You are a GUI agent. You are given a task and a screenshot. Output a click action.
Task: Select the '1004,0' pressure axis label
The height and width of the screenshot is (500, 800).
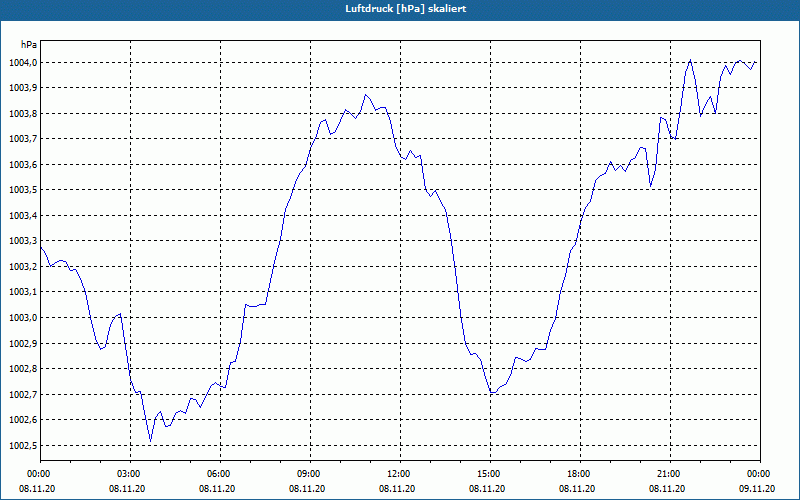point(22,63)
